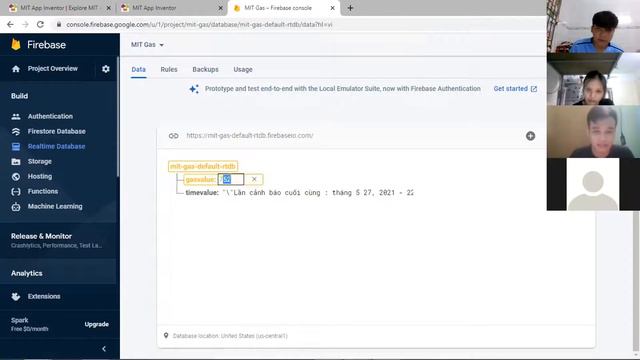Close the second MIT App Inventor tab
This screenshot has width=640, height=360.
pos(220,8)
